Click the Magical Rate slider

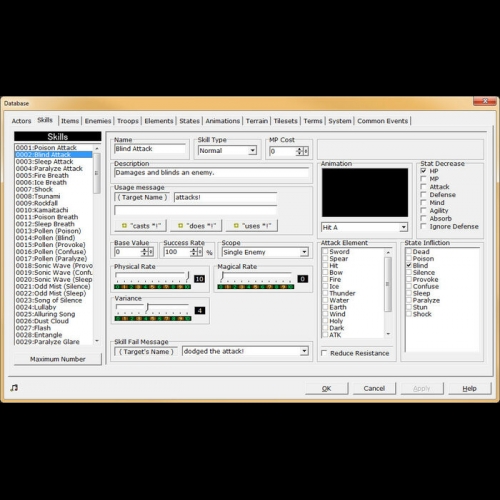pyautogui.click(x=256, y=277)
